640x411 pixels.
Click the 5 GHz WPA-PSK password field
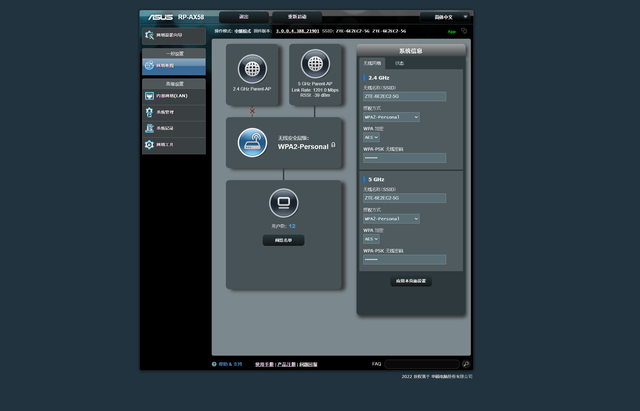tap(404, 260)
